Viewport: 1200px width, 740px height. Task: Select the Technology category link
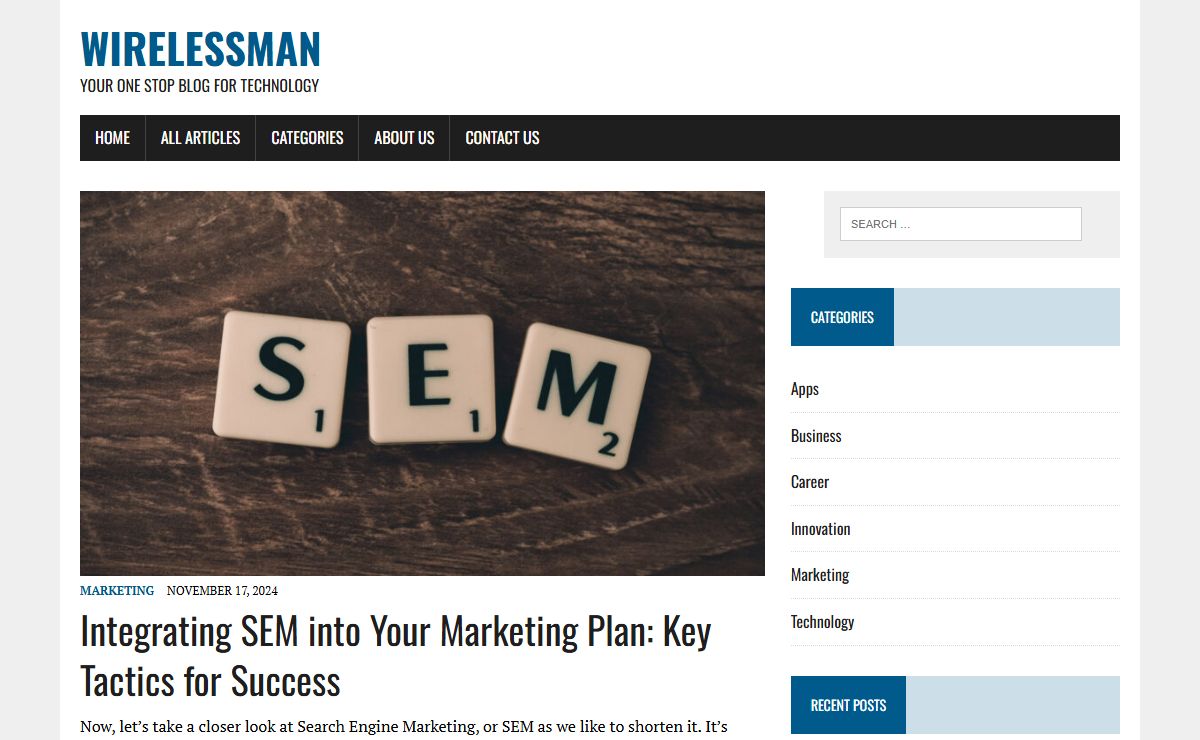(x=822, y=622)
